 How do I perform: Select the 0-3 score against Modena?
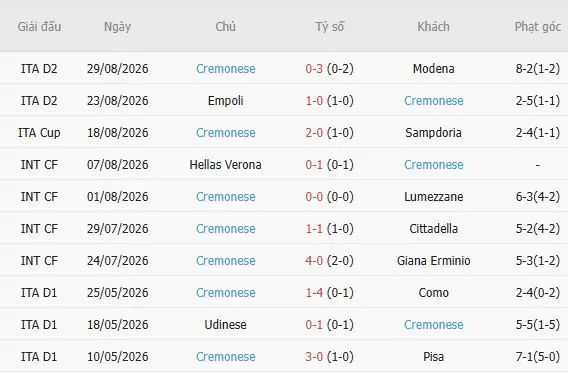tap(314, 68)
